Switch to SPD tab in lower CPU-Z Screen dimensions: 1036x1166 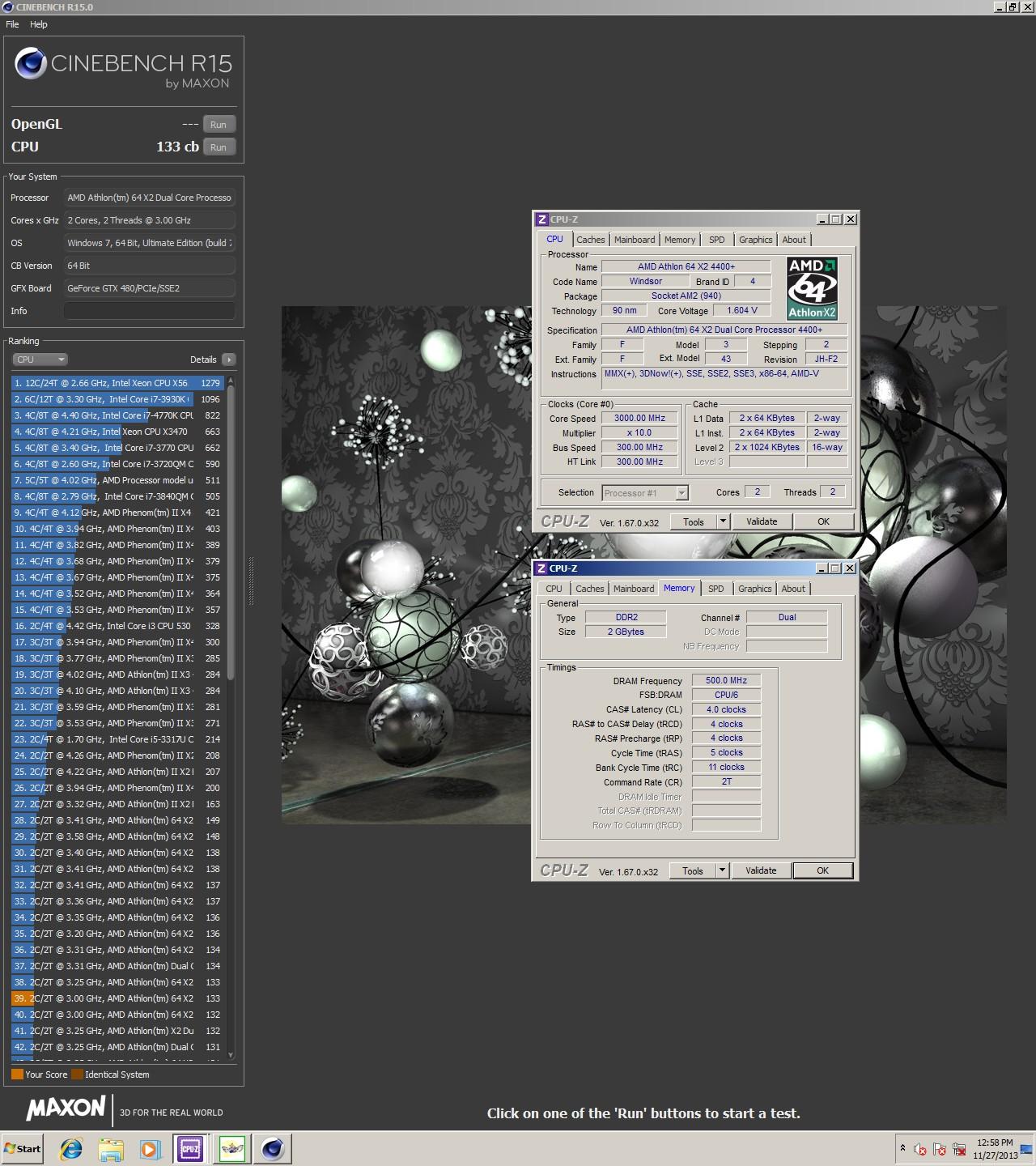tap(716, 589)
